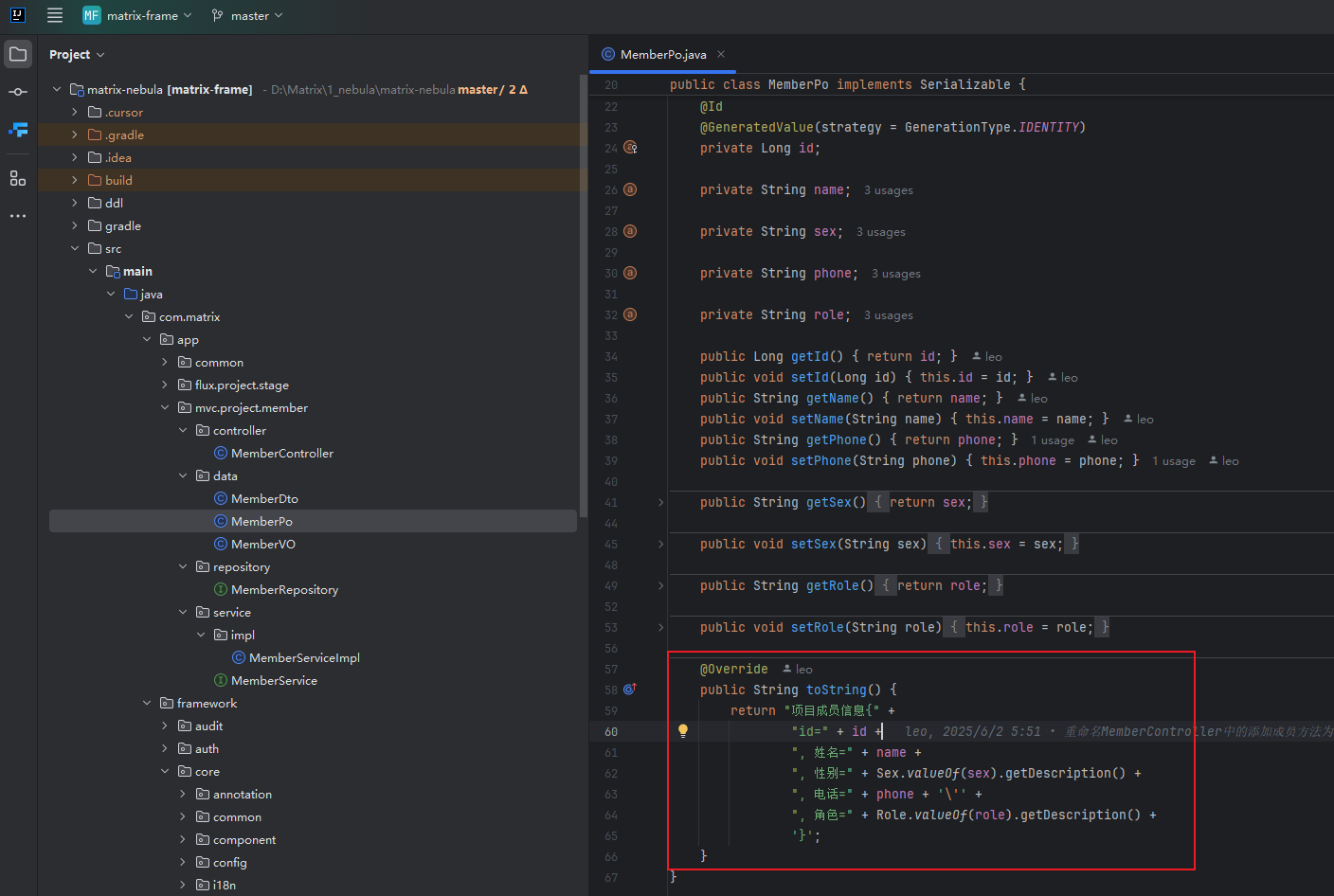Select the MemberPo.java editor tab
1334x896 pixels.
click(662, 55)
